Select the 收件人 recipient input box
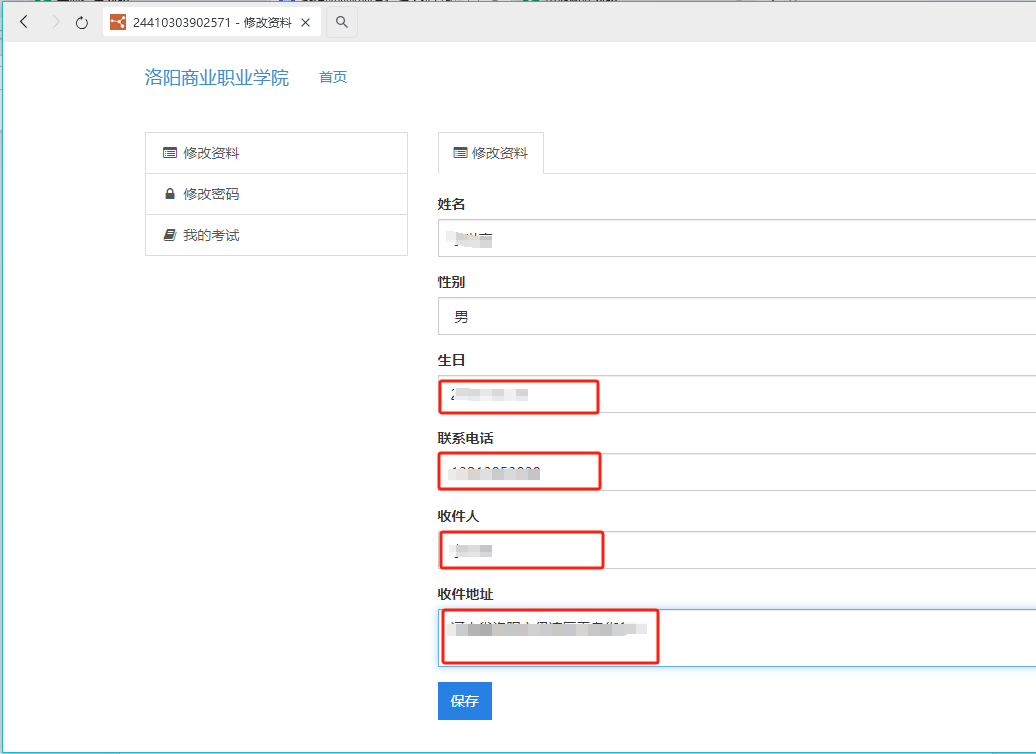Image resolution: width=1036 pixels, height=754 pixels. (736, 550)
